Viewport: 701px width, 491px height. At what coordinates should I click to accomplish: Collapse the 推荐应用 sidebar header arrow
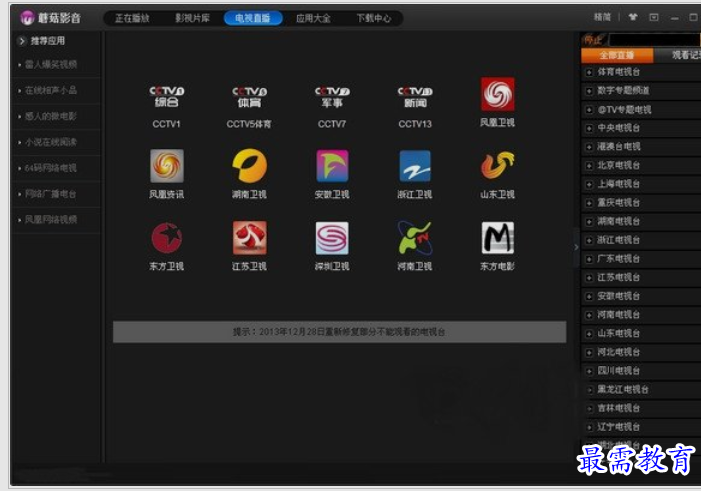[22, 41]
